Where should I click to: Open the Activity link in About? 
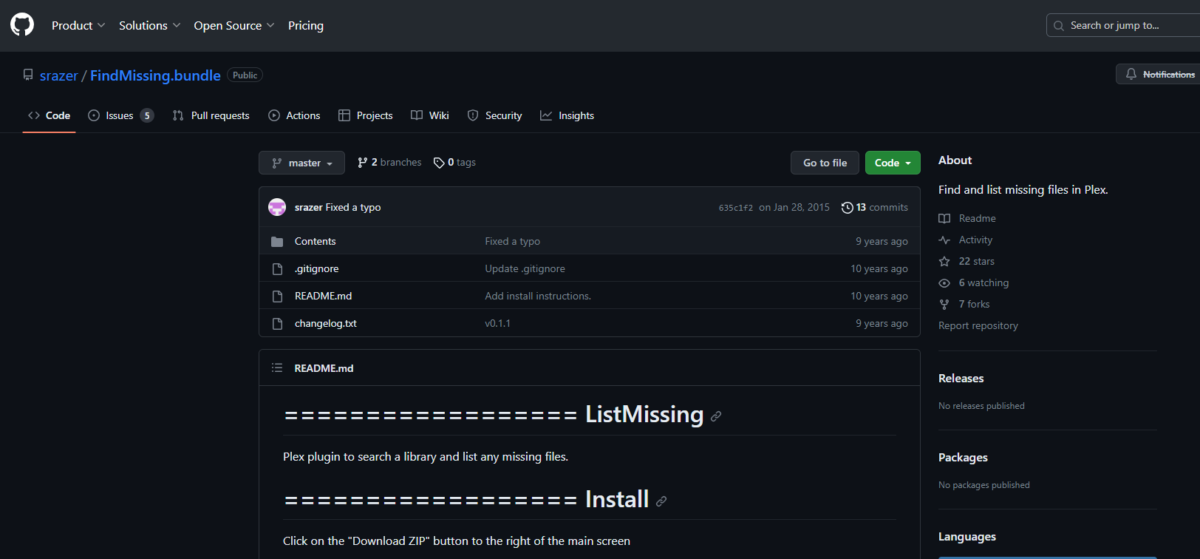coord(966,240)
